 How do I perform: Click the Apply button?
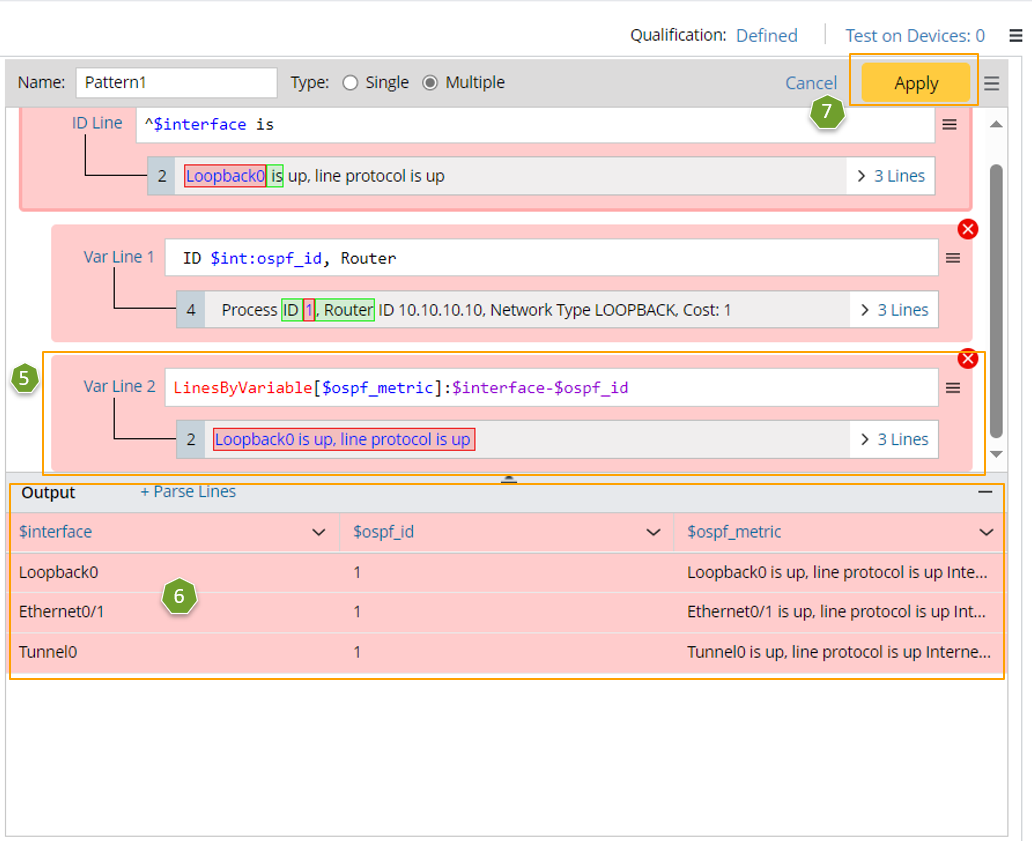[915, 84]
